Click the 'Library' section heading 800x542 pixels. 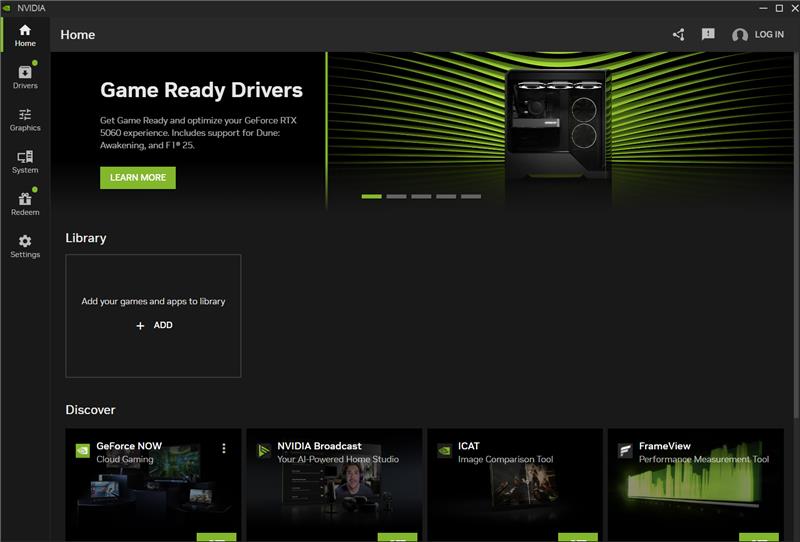[86, 238]
